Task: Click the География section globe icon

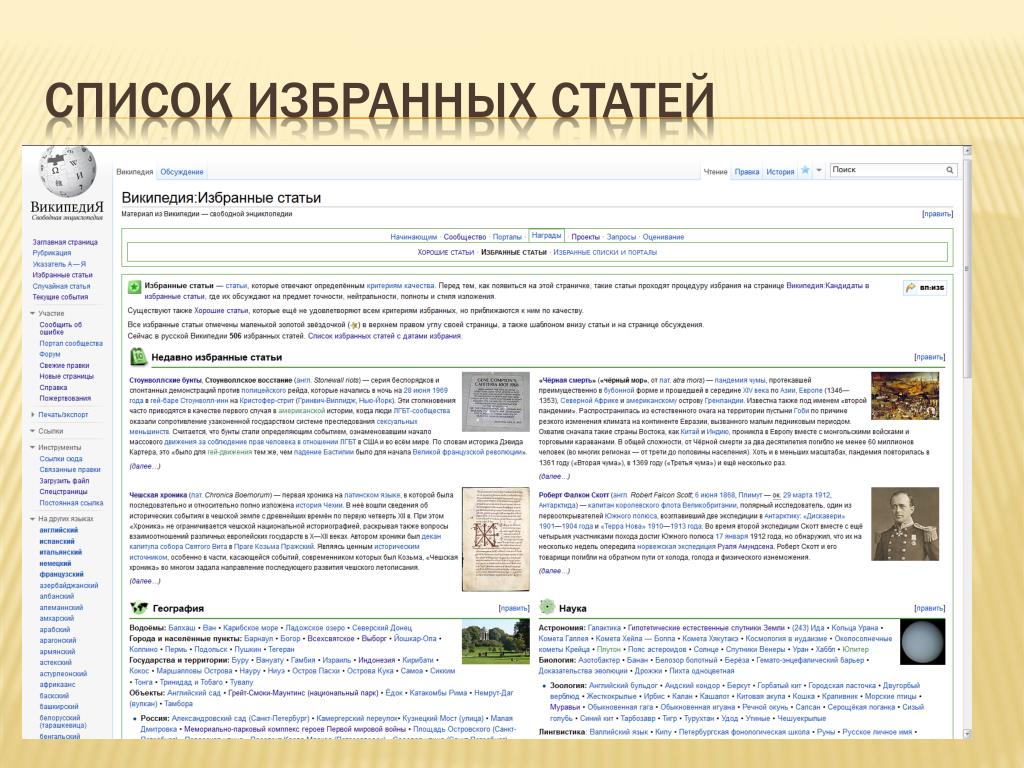Action: pos(138,607)
